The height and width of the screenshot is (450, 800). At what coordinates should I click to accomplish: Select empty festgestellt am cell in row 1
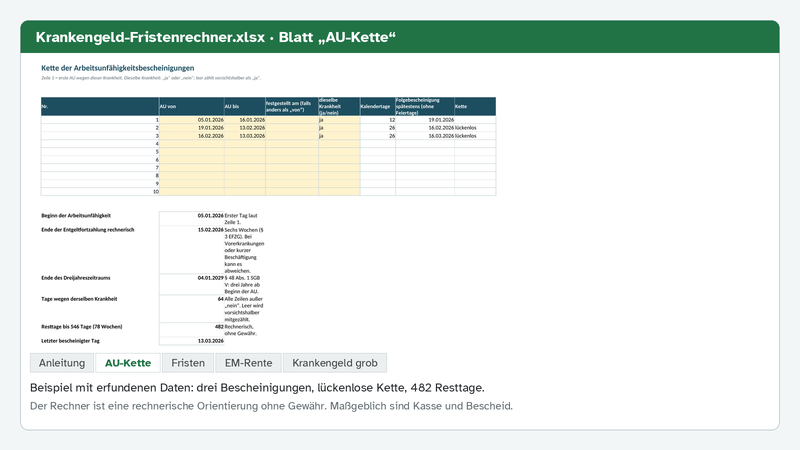coord(292,120)
